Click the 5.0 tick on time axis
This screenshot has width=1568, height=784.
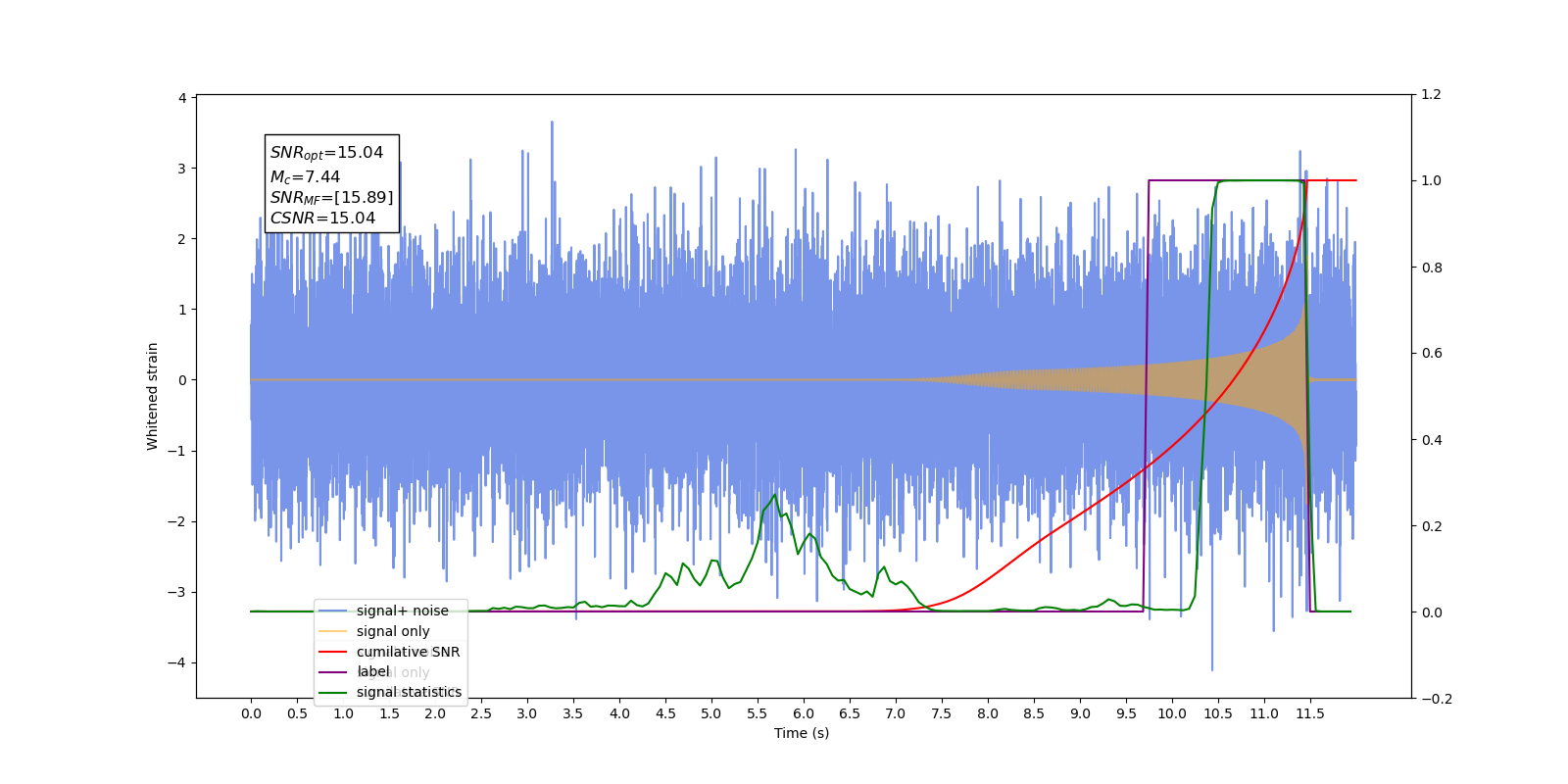click(711, 713)
